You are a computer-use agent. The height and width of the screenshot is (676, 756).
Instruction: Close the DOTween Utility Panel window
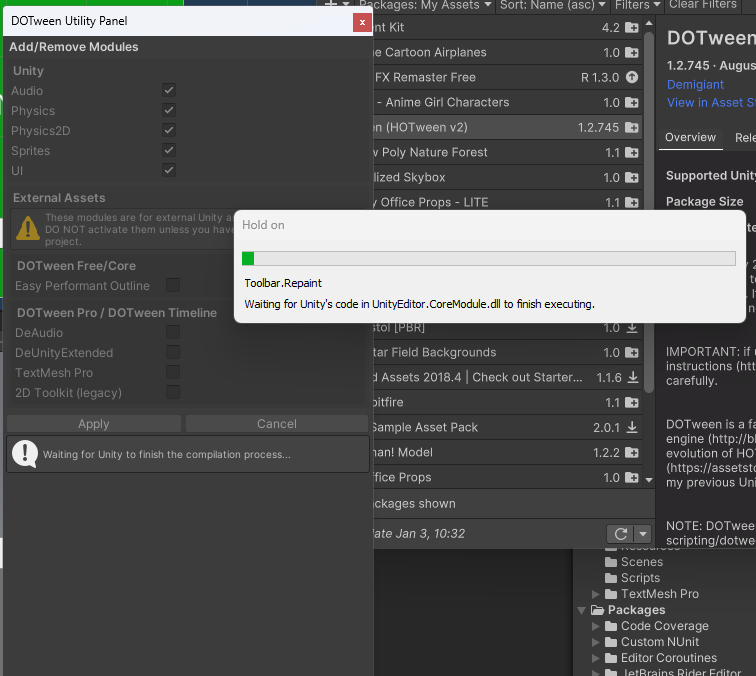click(362, 22)
